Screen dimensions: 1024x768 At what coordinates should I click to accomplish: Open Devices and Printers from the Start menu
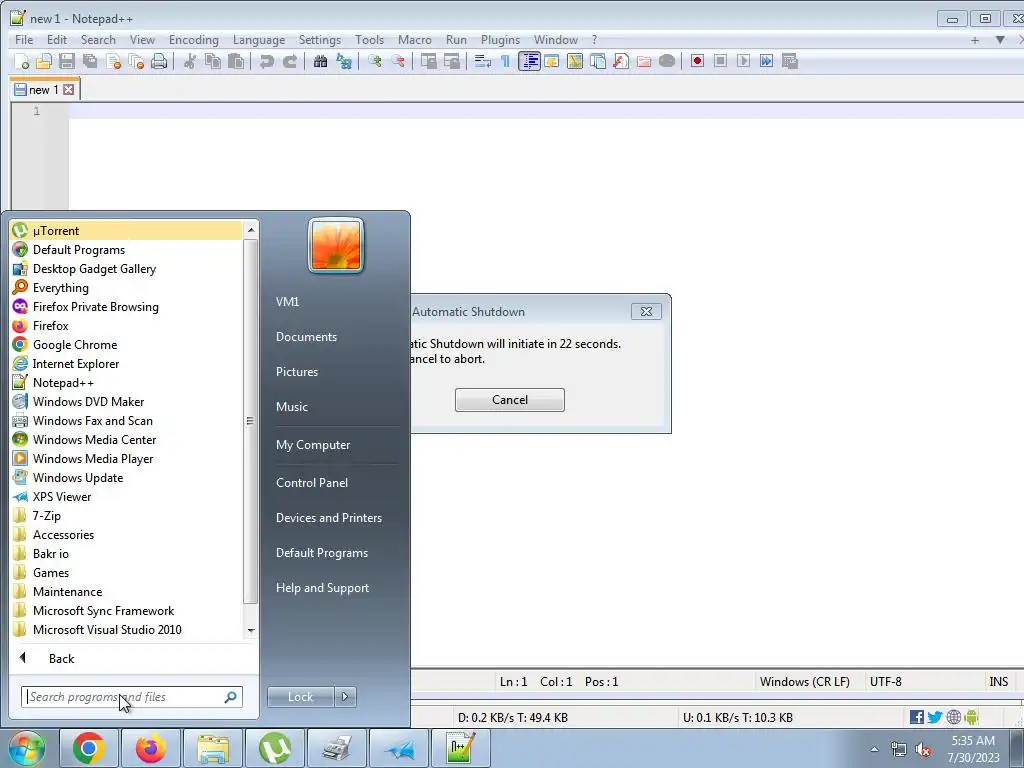coord(328,518)
